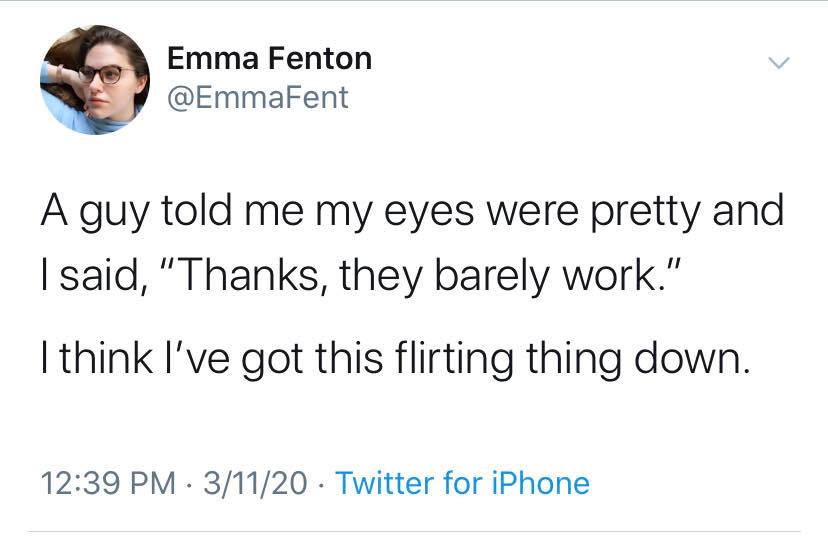This screenshot has height=537, width=828.
Task: Open the tweet options chevron menu
Action: [778, 63]
